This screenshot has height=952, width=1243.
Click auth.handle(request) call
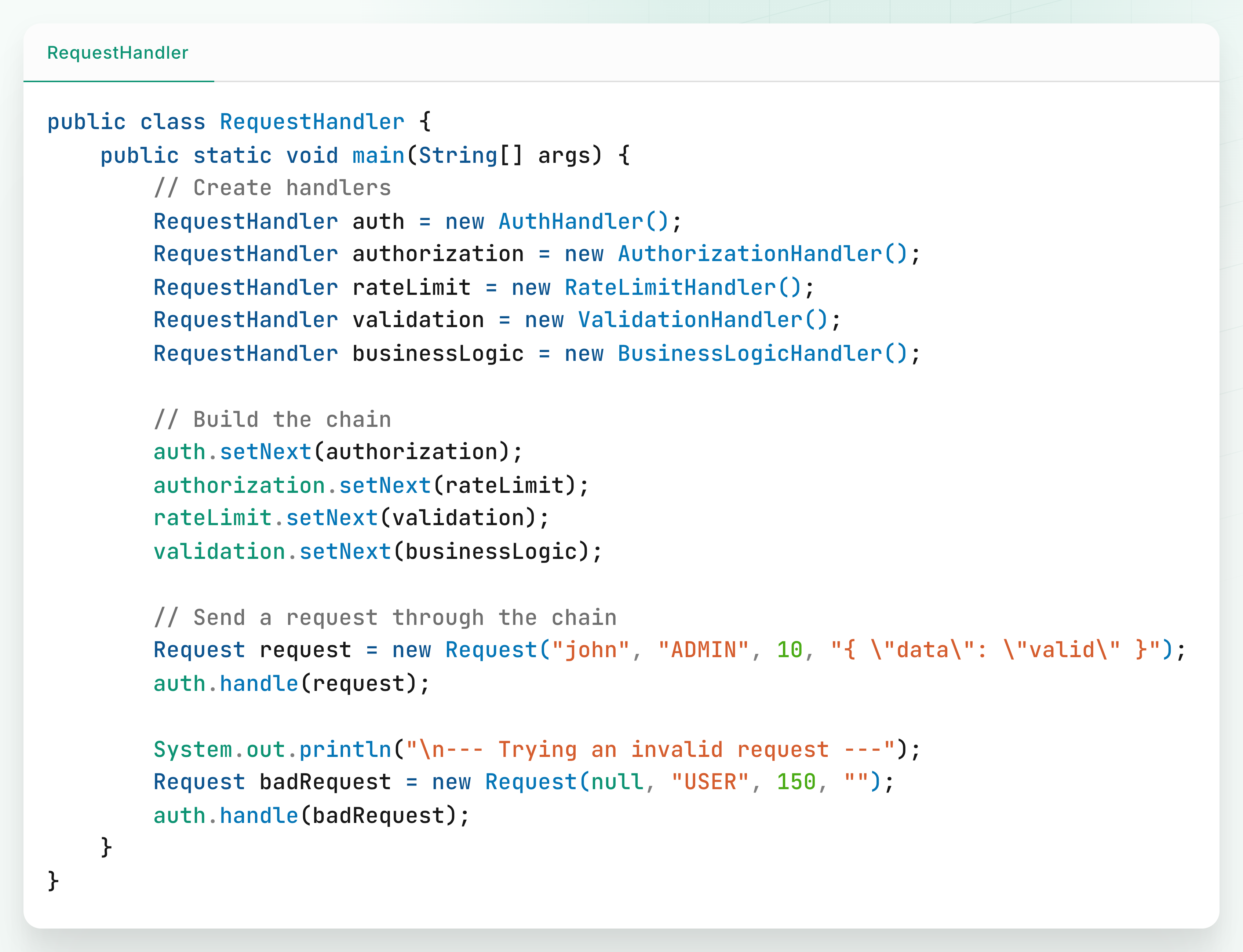tap(291, 684)
